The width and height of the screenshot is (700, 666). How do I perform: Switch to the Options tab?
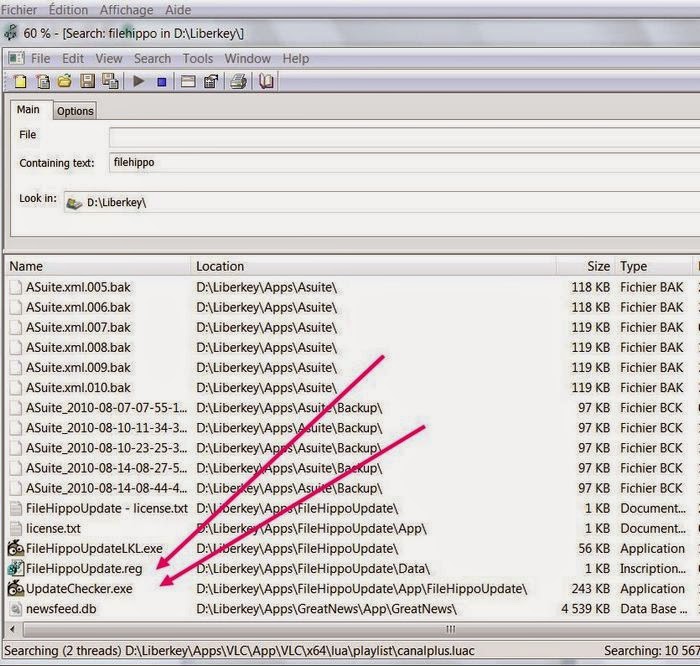click(x=75, y=111)
